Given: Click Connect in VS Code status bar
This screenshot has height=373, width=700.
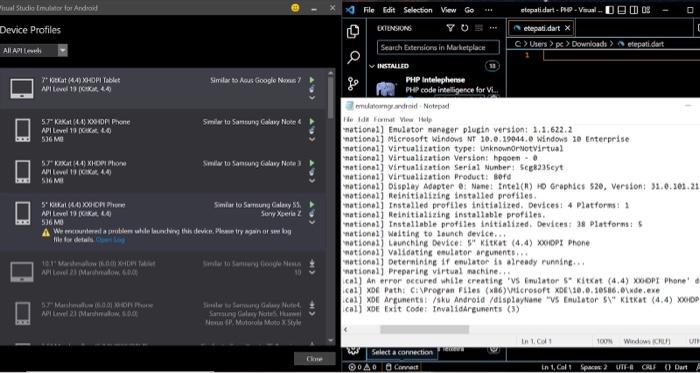Looking at the screenshot, I should (402, 367).
